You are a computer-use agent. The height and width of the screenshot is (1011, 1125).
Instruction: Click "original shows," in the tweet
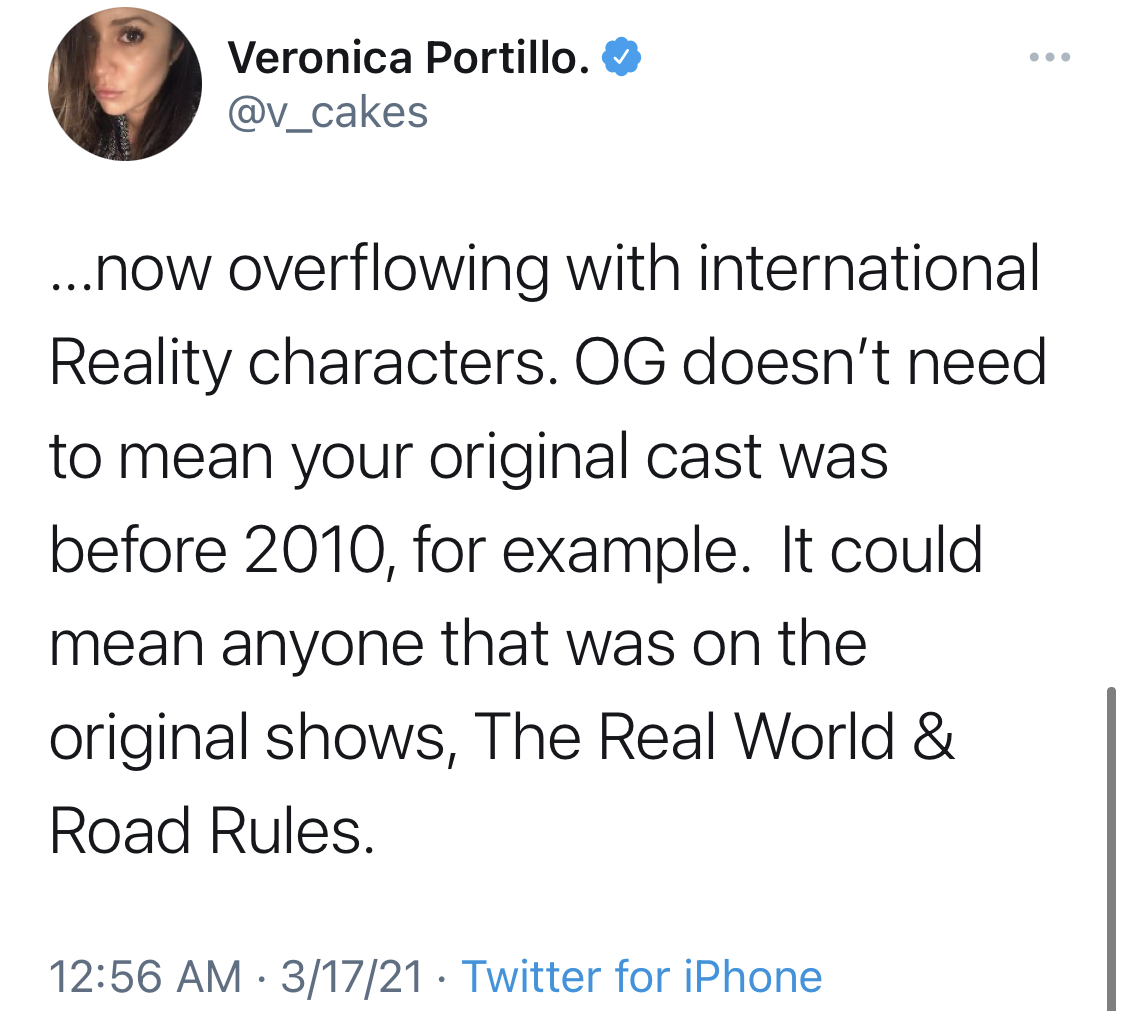pyautogui.click(x=254, y=738)
